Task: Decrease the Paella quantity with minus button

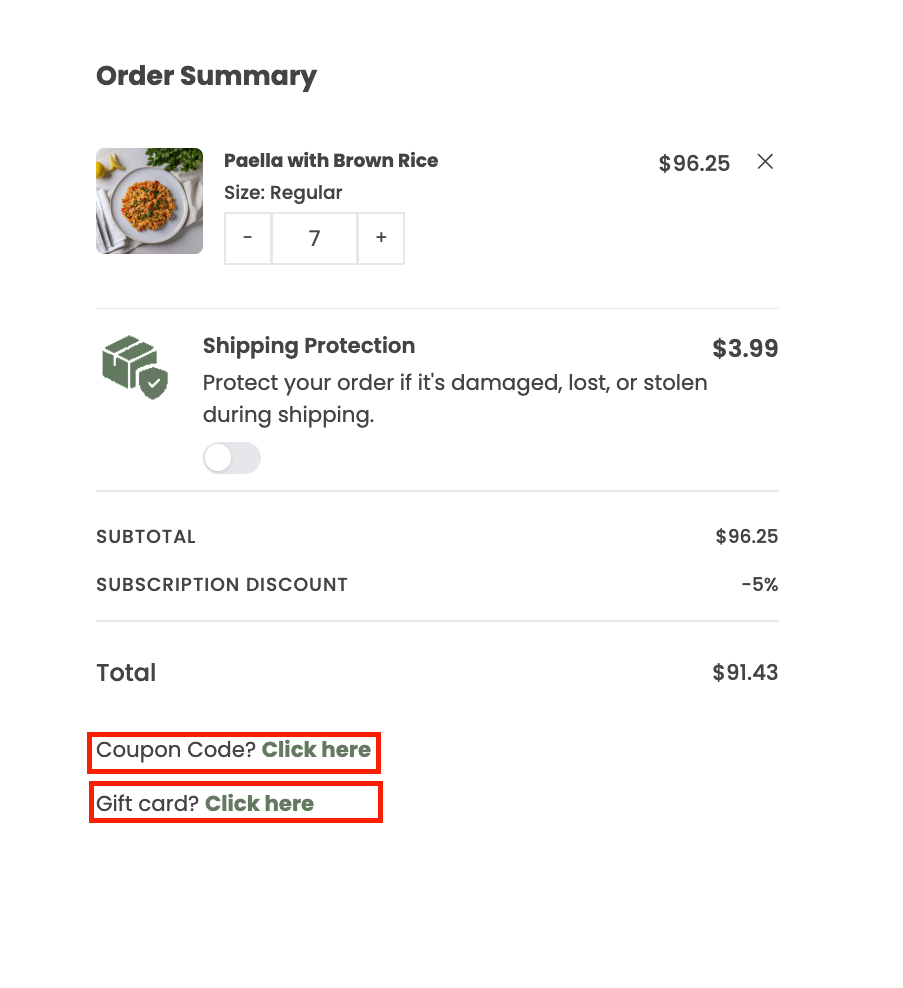Action: (248, 238)
